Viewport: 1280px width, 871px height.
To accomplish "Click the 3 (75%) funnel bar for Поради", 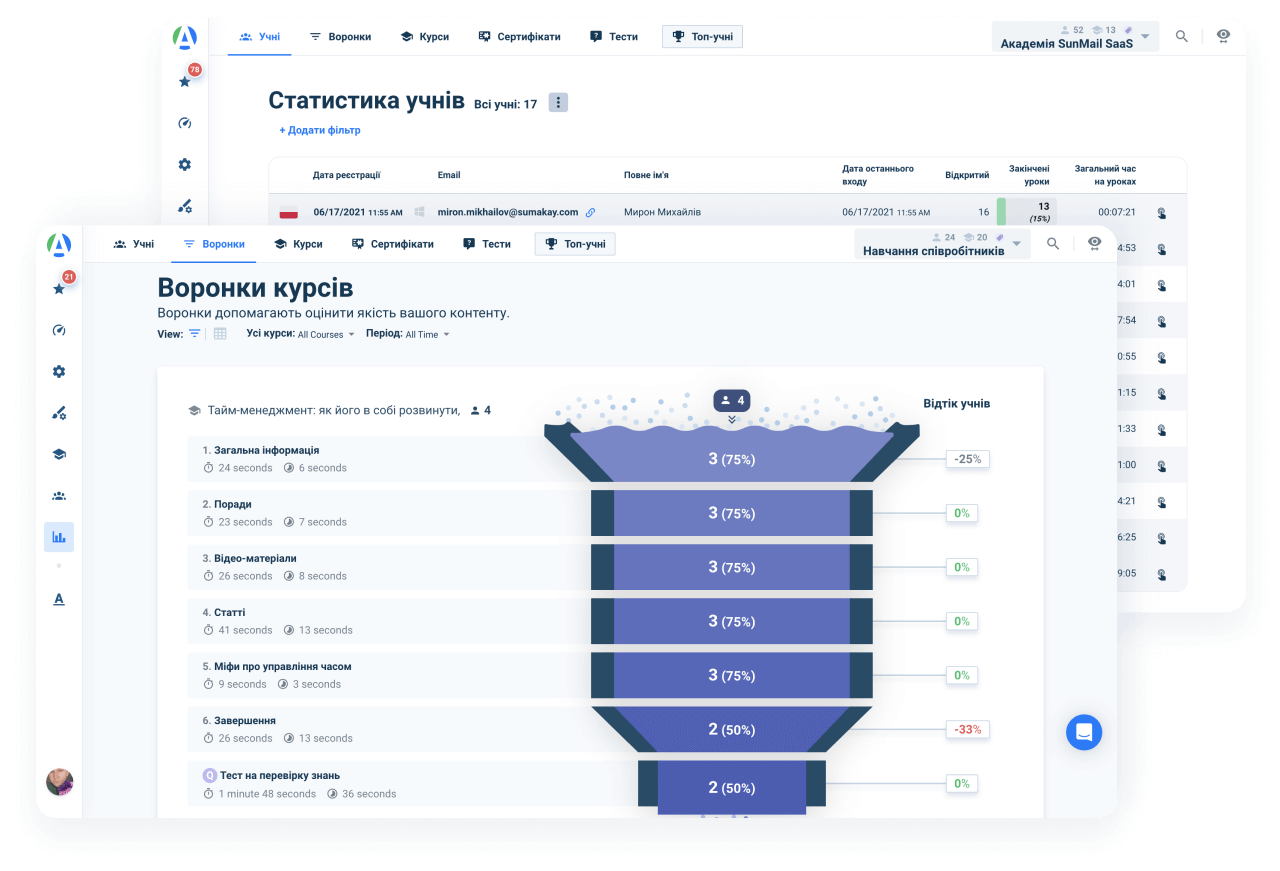I will 731,513.
